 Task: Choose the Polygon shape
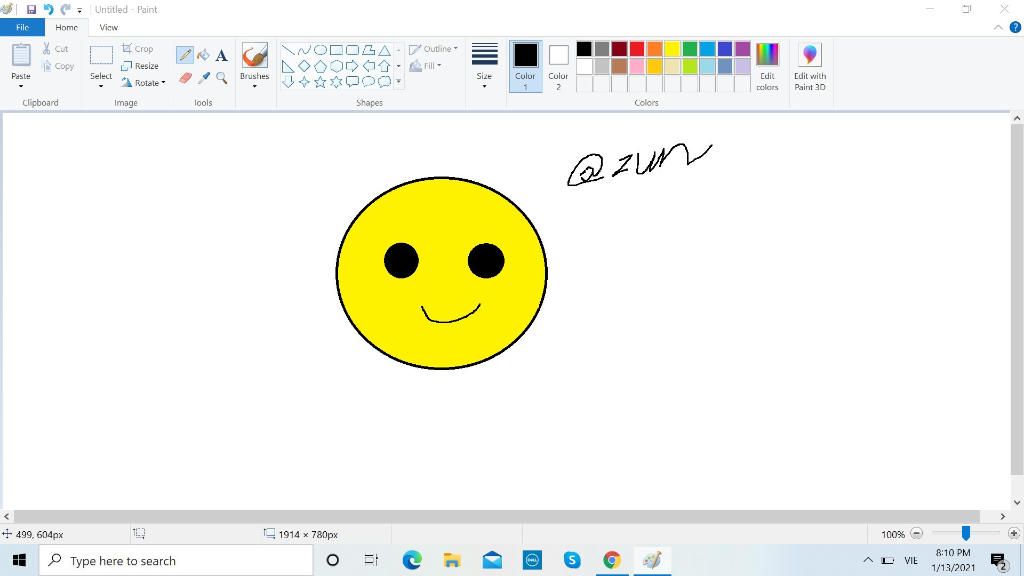coord(368,50)
